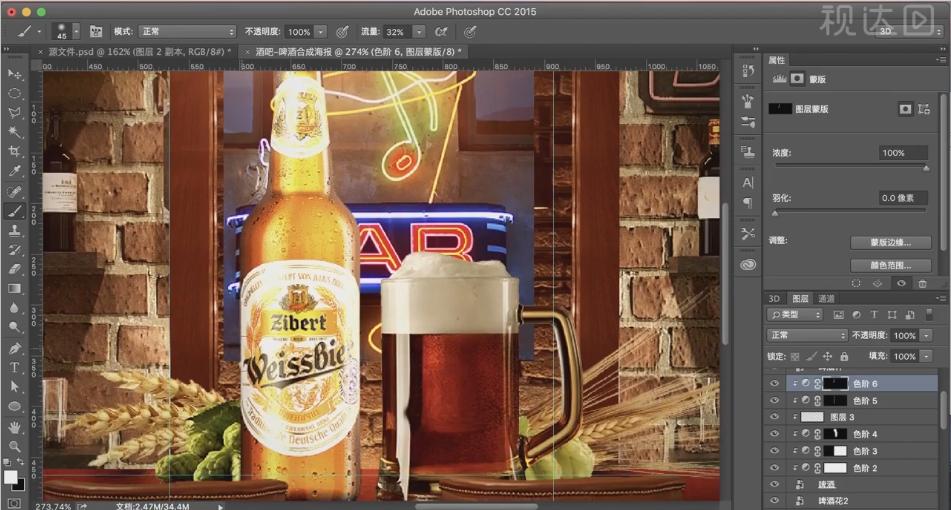The width and height of the screenshot is (951, 510).
Task: Select the Horizontal Type tool
Action: 15,367
